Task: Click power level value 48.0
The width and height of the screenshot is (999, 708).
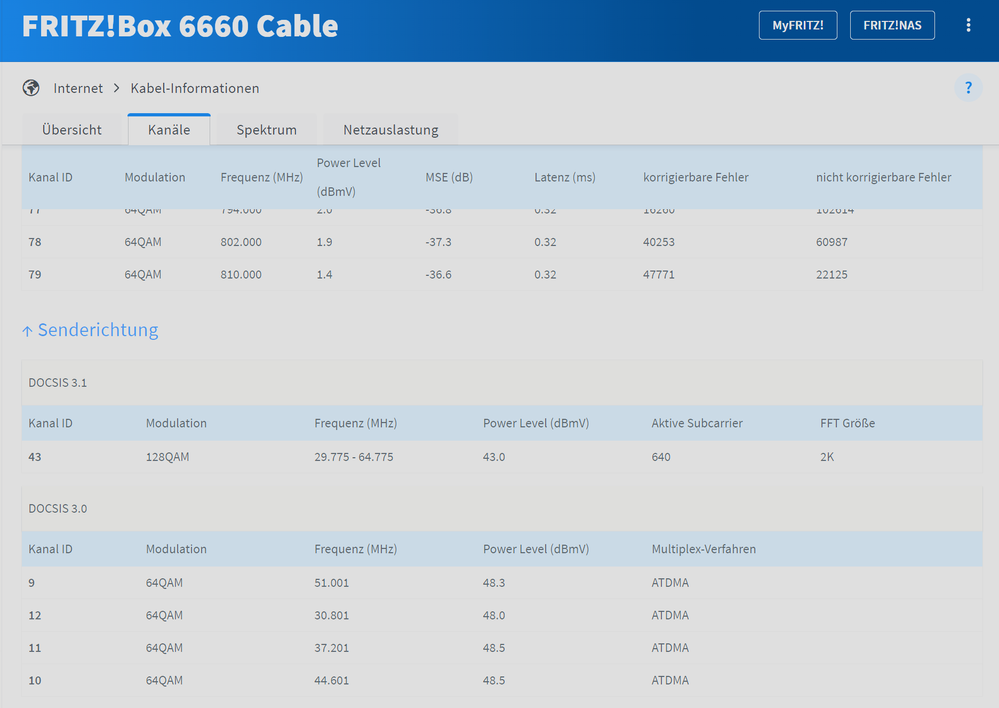Action: coord(494,616)
